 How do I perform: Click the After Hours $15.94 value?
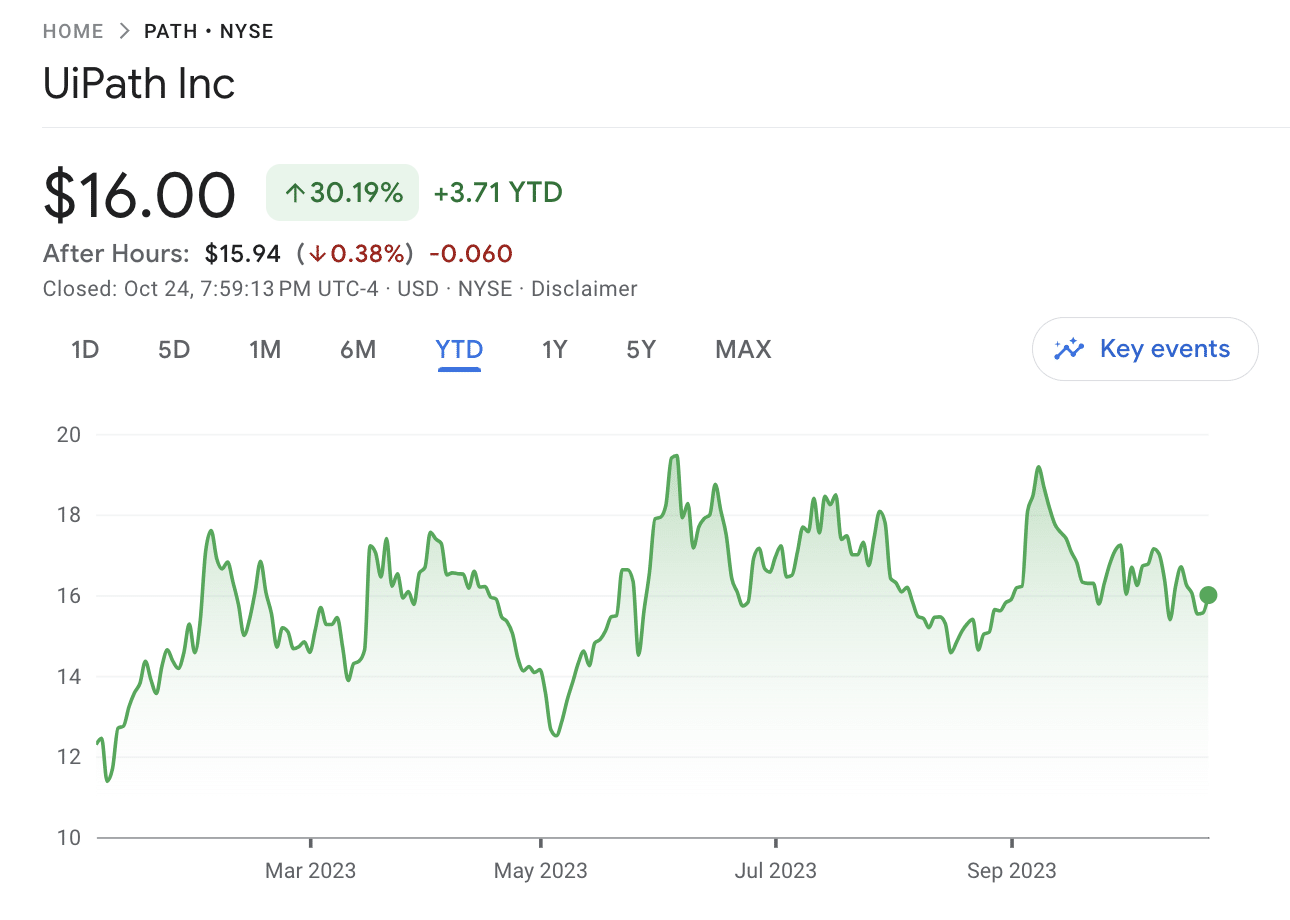click(243, 254)
